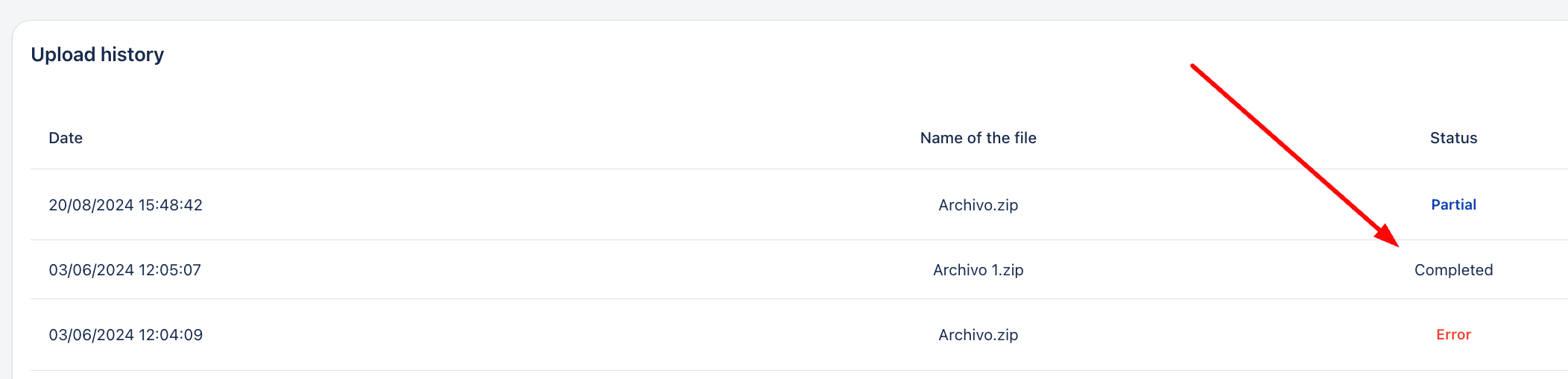This screenshot has width=1568, height=379.
Task: Click the time 15:48:42
Action: 171,205
